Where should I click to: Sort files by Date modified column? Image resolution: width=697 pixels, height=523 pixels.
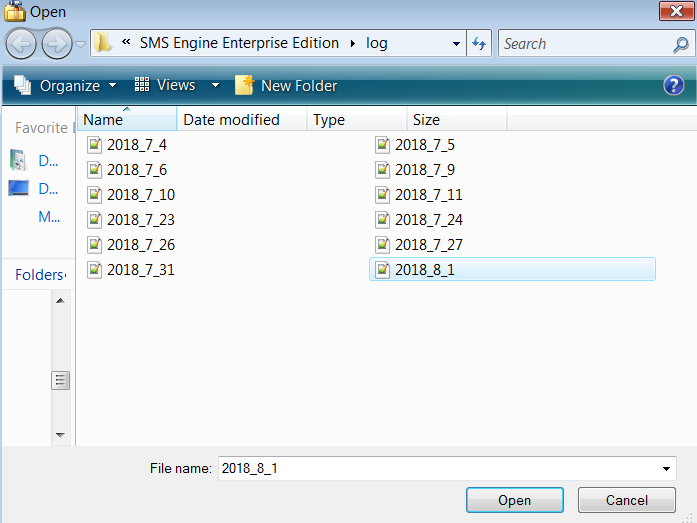[x=231, y=120]
